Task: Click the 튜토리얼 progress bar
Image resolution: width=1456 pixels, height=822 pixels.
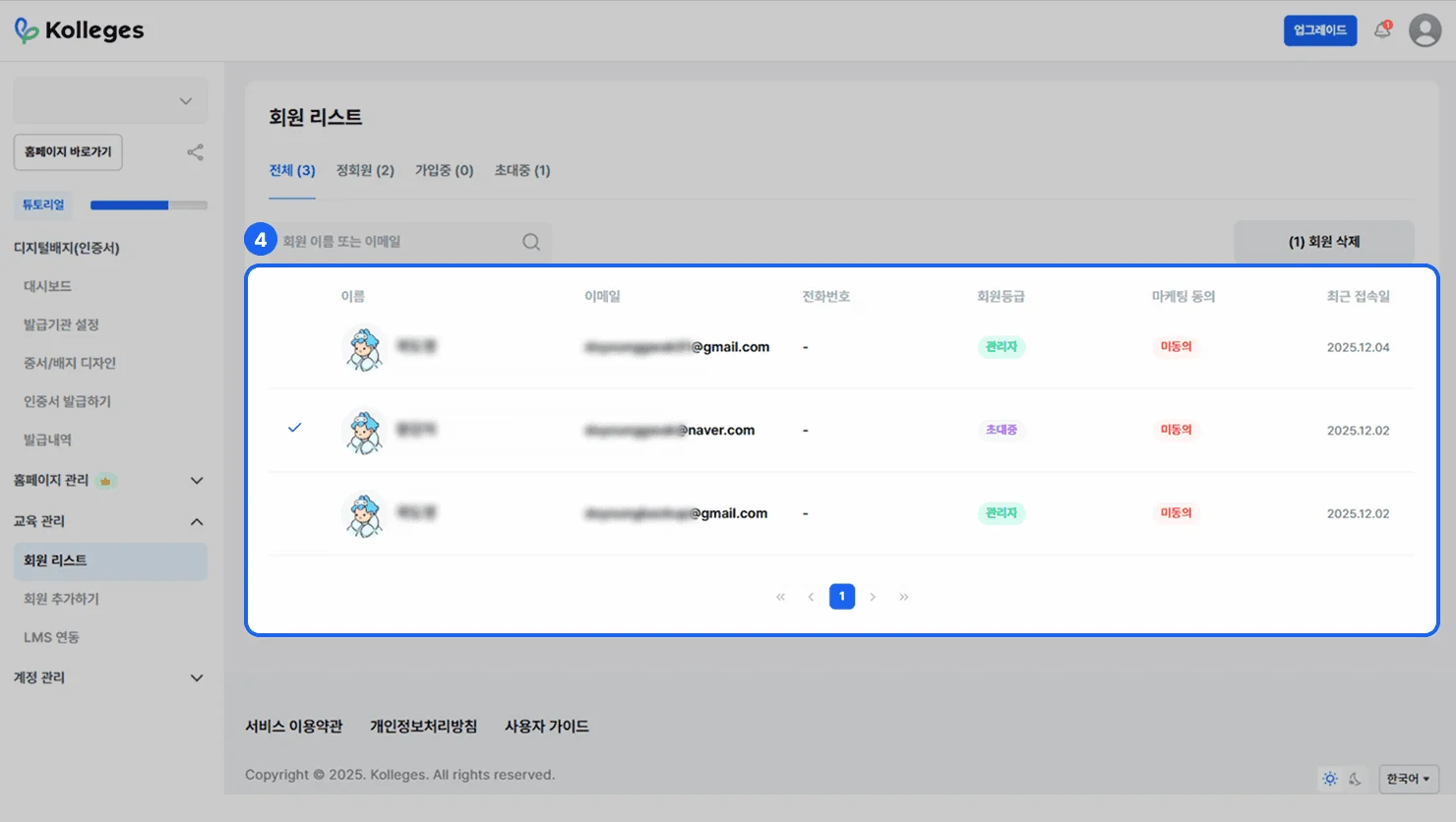Action: click(149, 205)
